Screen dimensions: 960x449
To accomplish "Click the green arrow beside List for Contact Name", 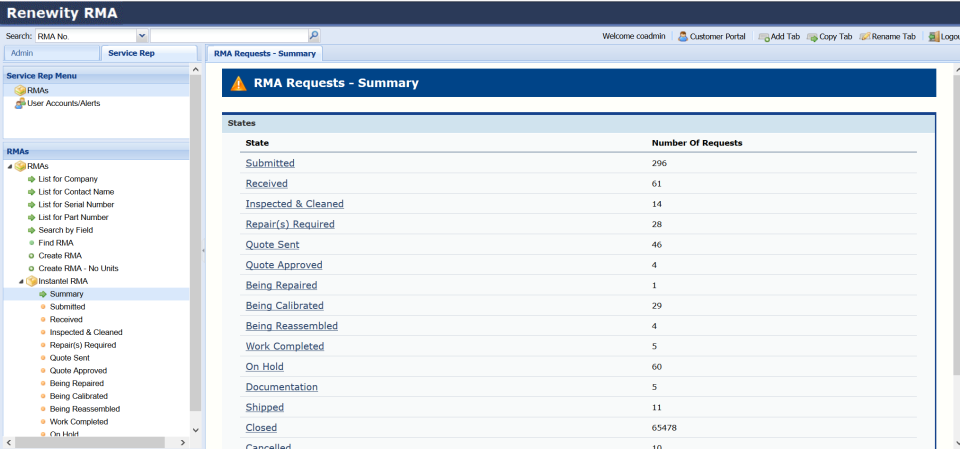I will click(31, 192).
